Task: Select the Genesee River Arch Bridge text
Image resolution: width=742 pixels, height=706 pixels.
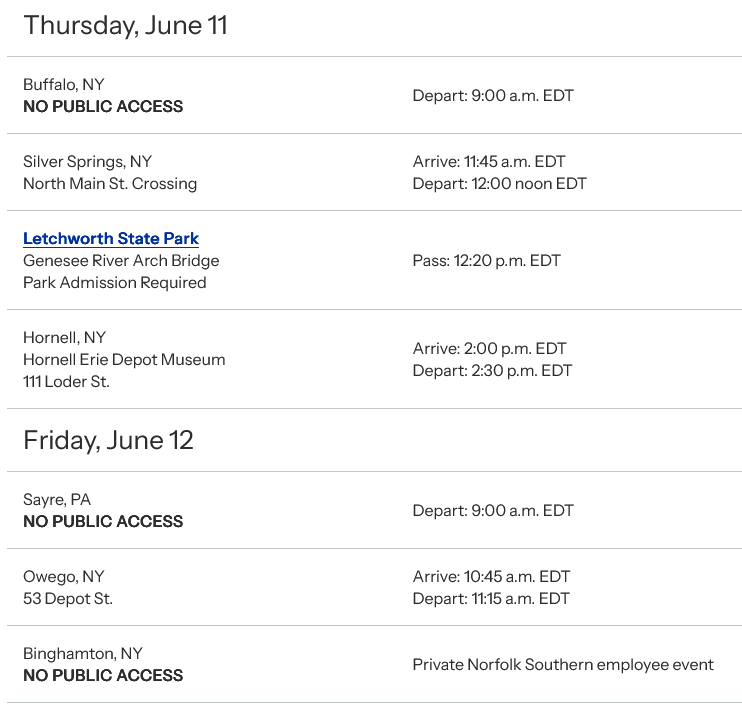Action: coord(121,261)
